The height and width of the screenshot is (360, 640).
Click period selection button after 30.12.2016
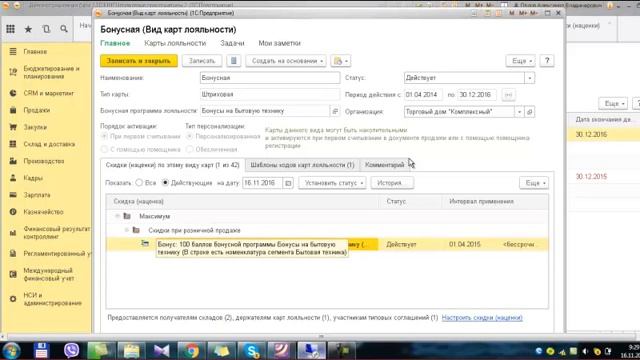(508, 95)
